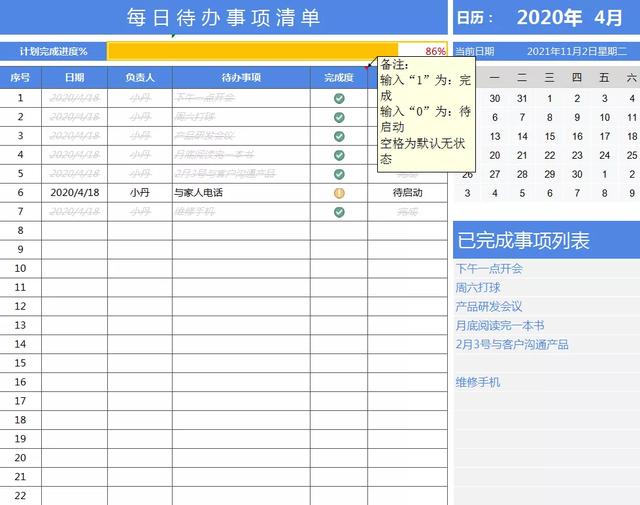Image resolution: width=640 pixels, height=505 pixels.
Task: Click green checkmark icon in row 1
Action: point(339,98)
